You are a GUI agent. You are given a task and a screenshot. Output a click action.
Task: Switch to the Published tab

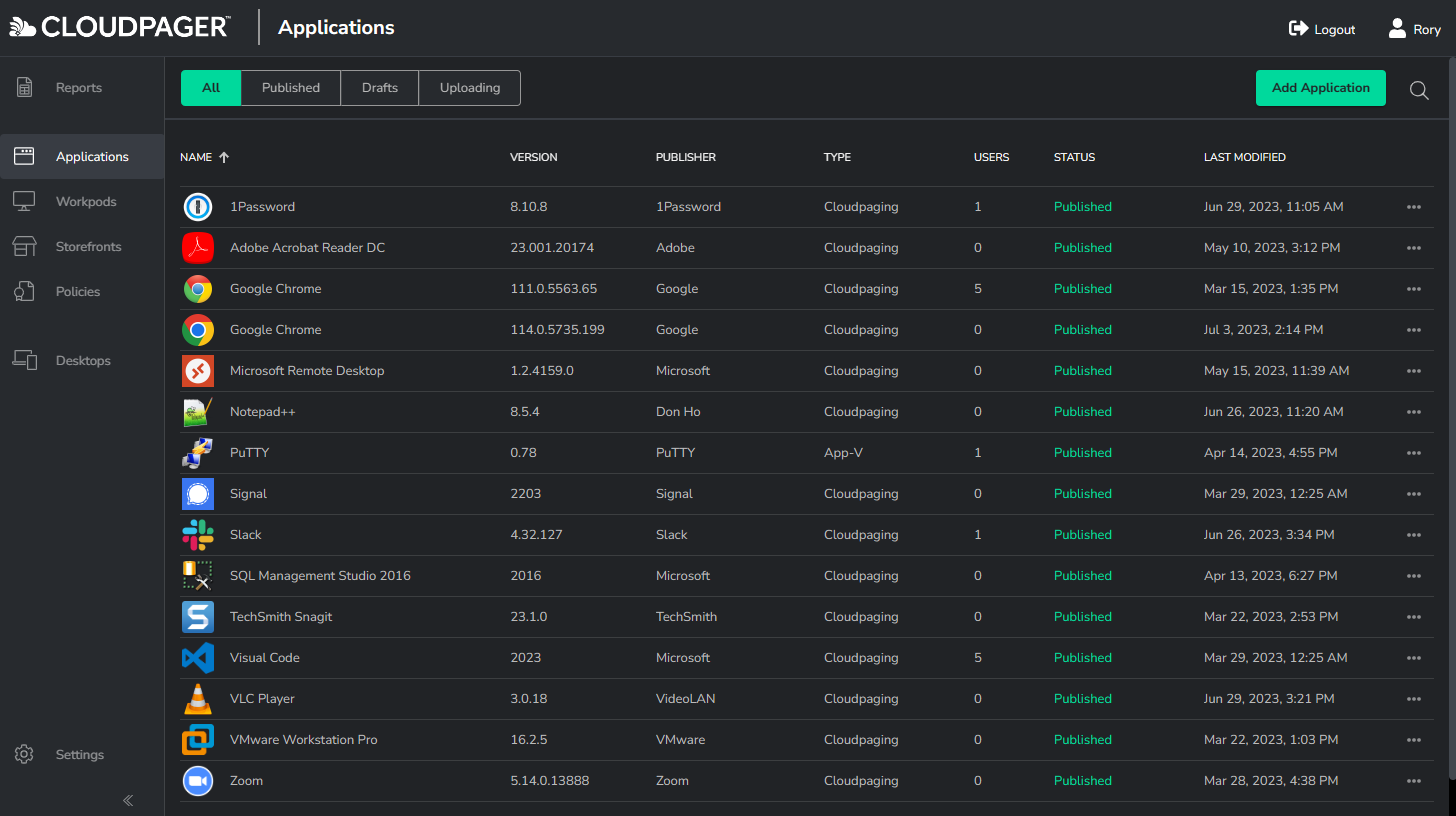tap(291, 88)
